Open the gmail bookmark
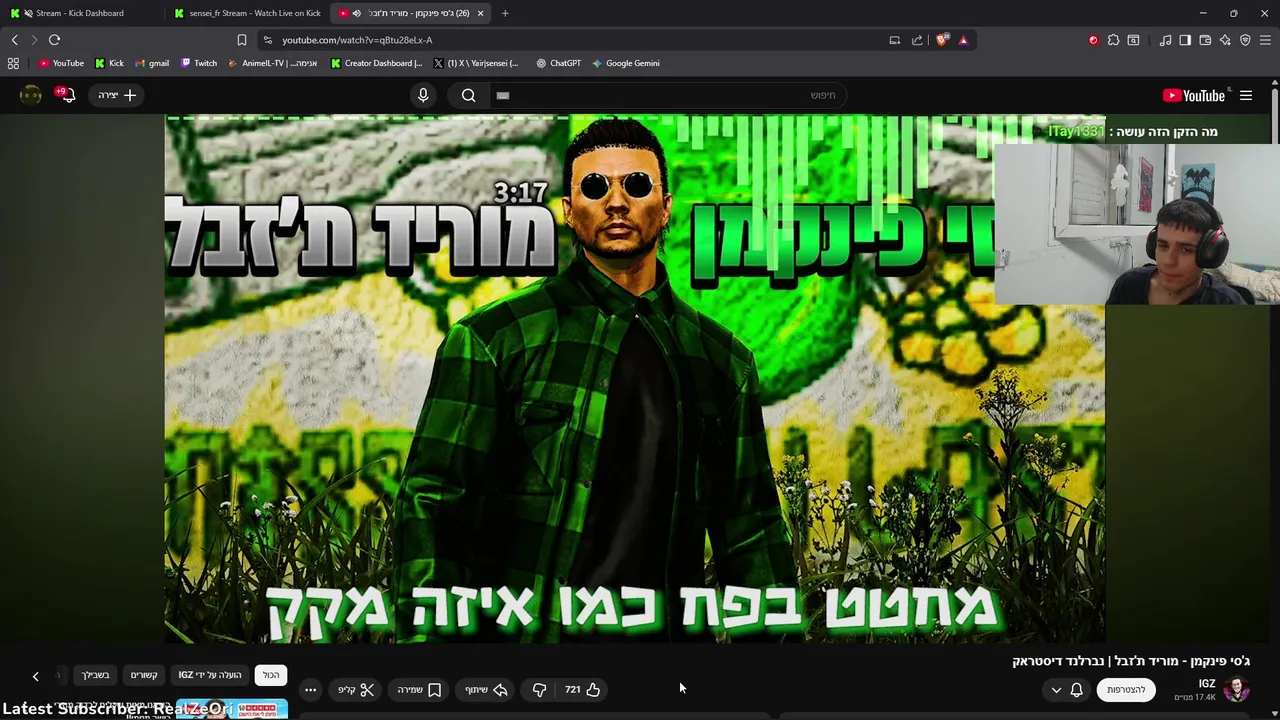Viewport: 1280px width, 720px height. tap(152, 63)
